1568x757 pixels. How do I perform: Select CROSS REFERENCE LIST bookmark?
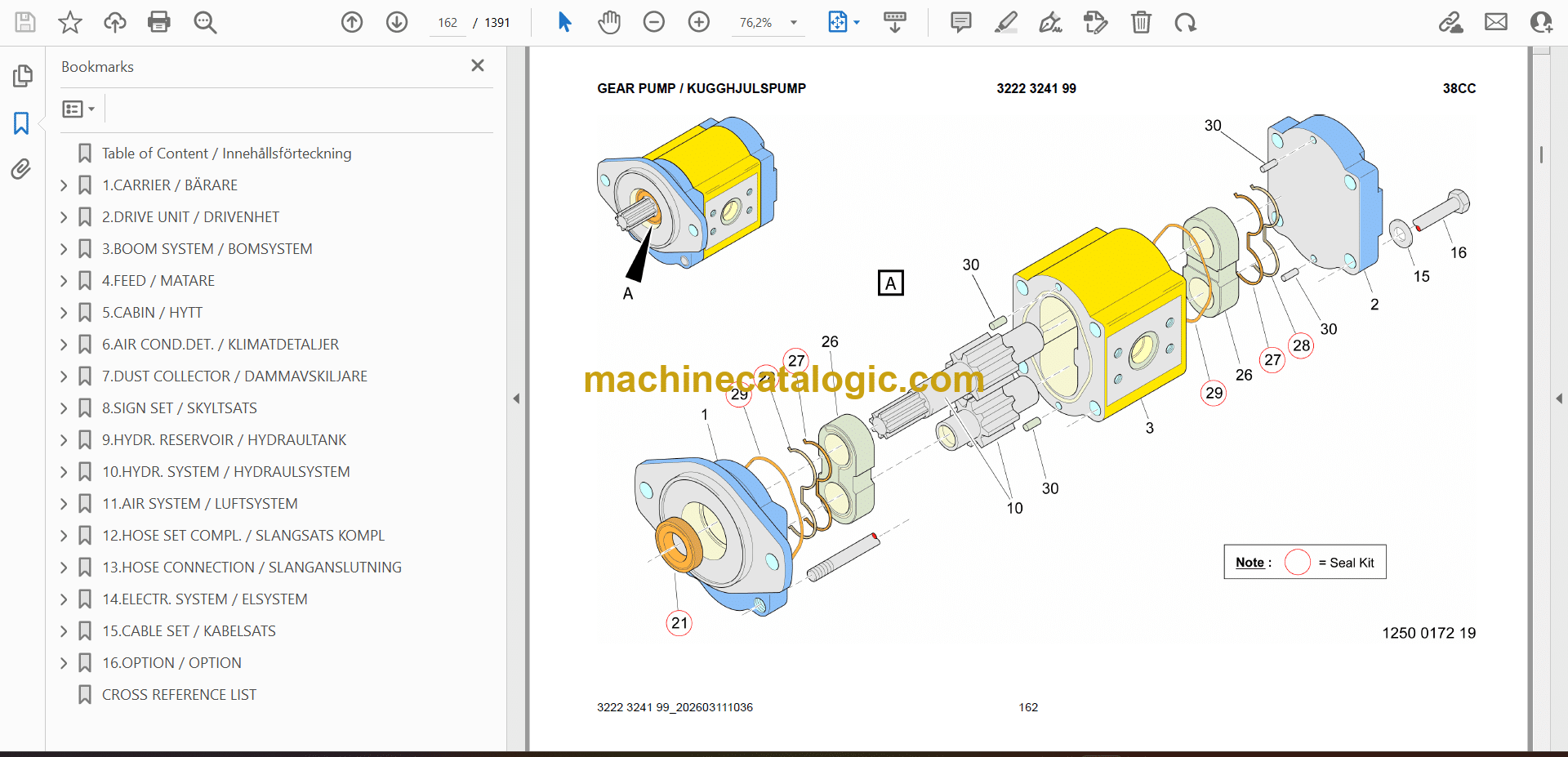pos(179,695)
